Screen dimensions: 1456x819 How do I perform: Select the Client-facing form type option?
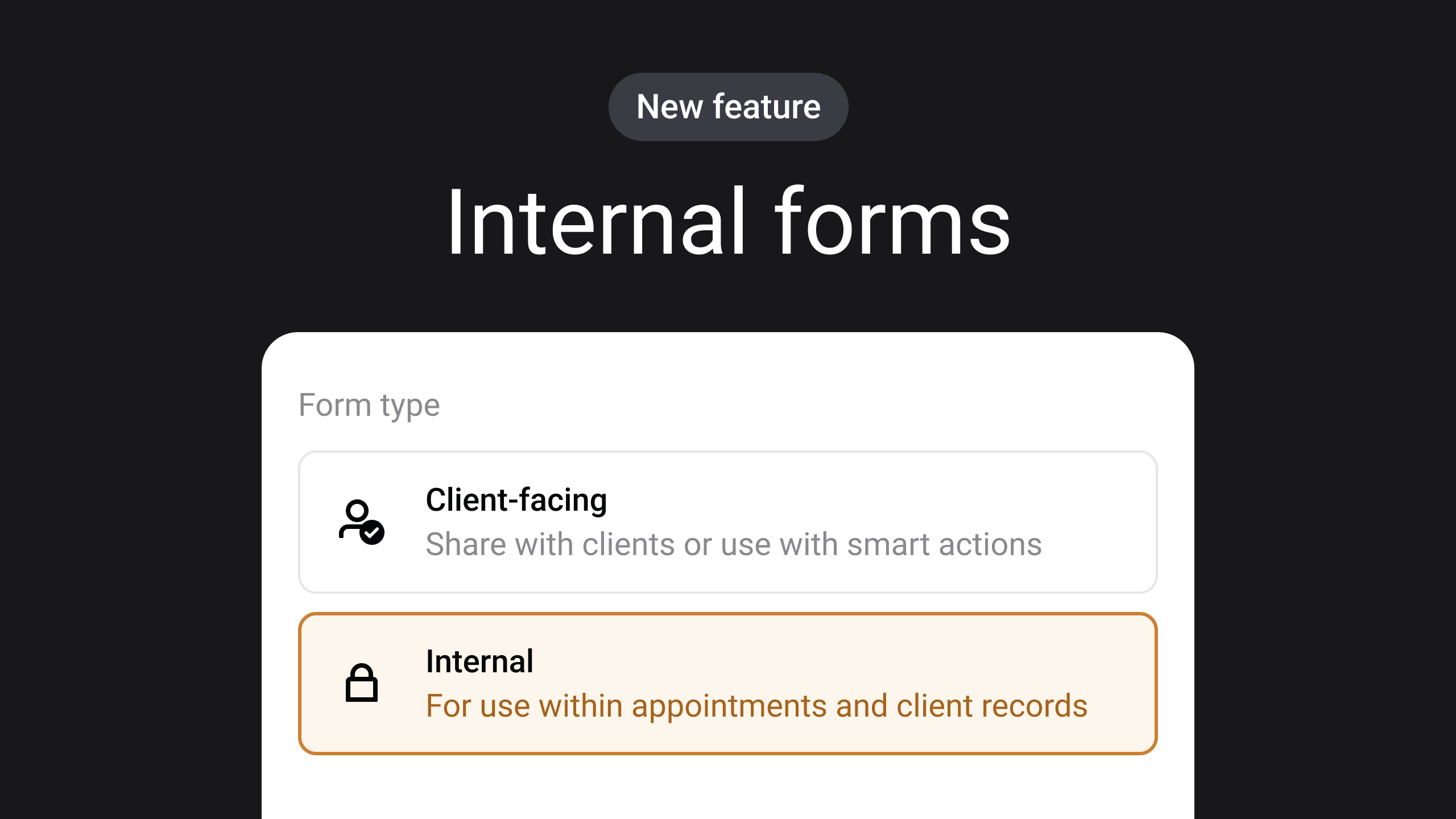pos(728,522)
